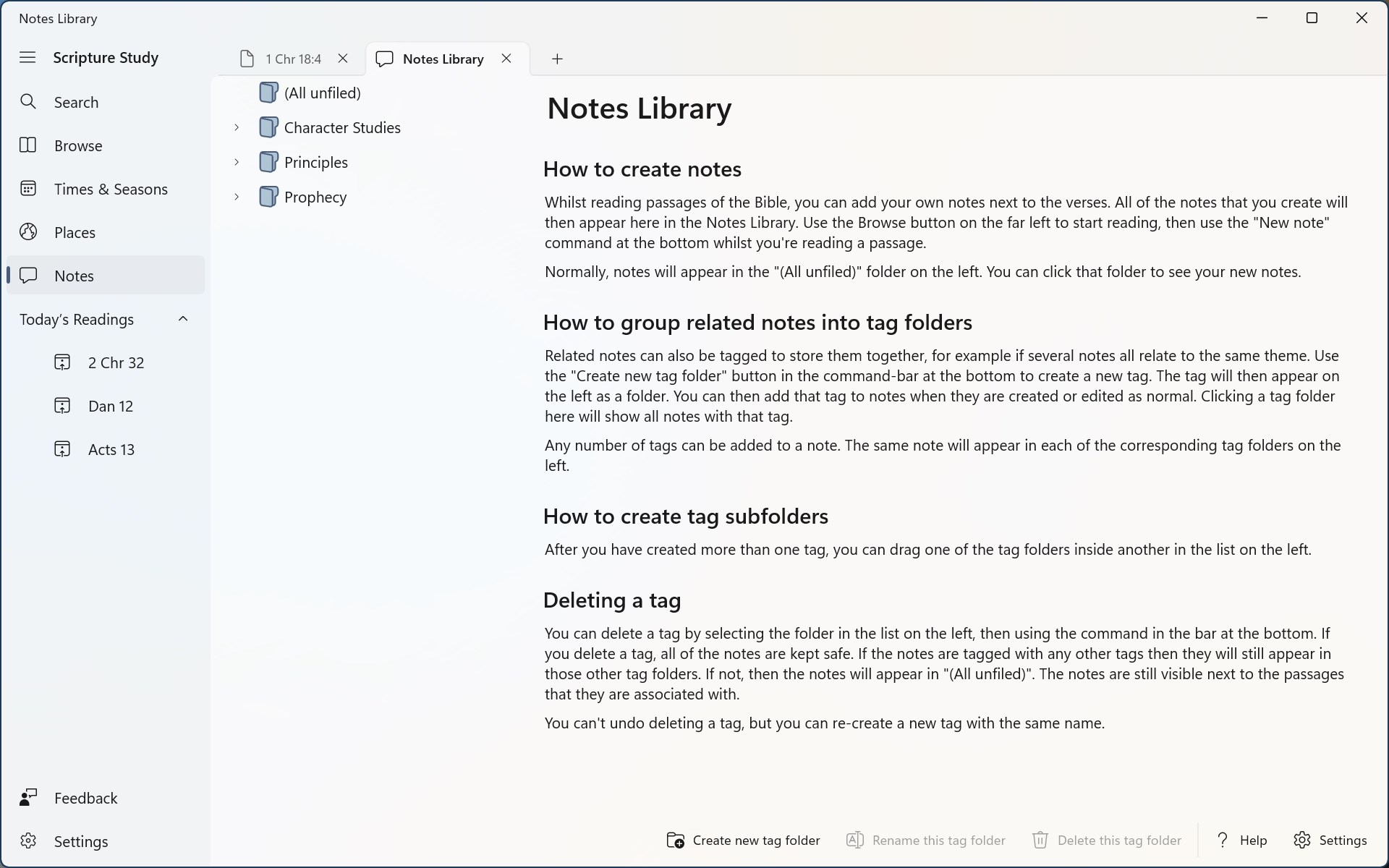
Task: Collapse the Today's Readings section
Action: tap(183, 319)
